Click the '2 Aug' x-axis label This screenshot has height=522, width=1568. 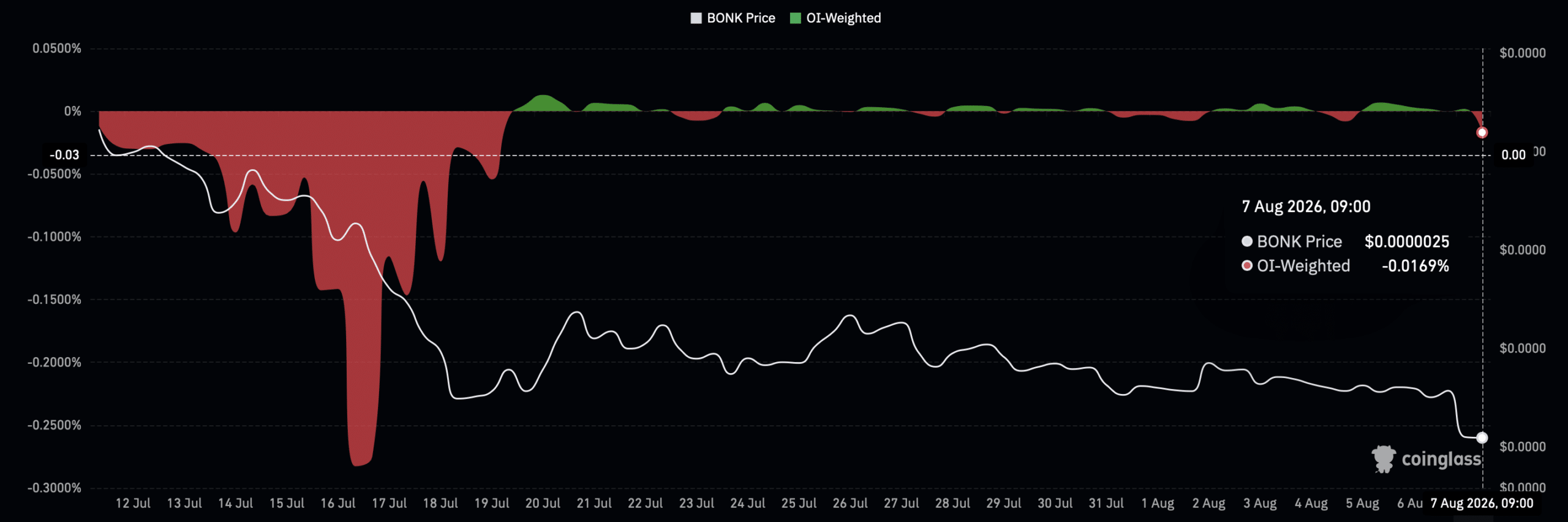click(x=1208, y=503)
